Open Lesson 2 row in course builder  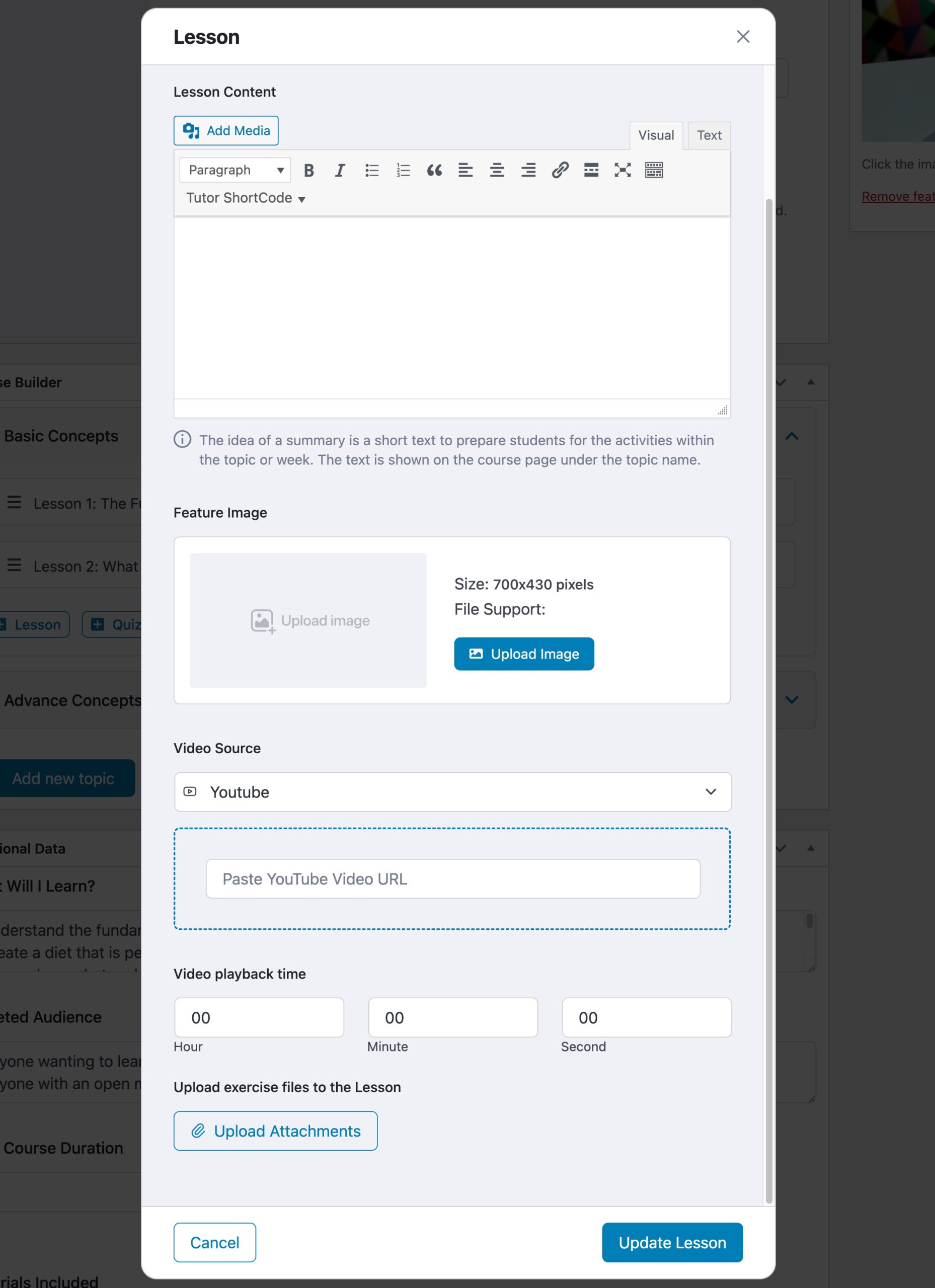click(x=87, y=566)
